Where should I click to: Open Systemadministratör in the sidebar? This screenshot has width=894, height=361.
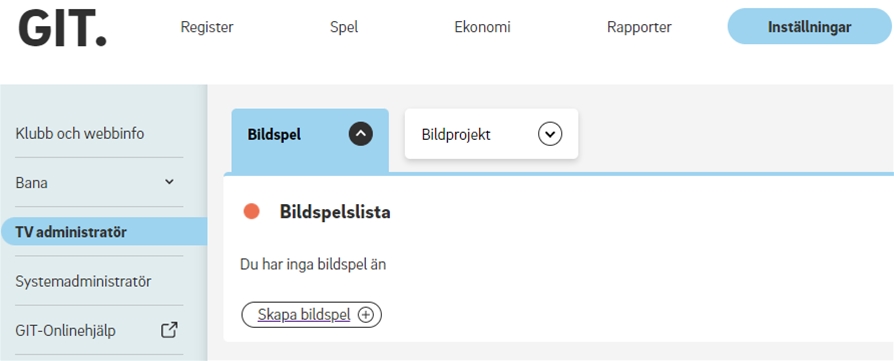83,282
